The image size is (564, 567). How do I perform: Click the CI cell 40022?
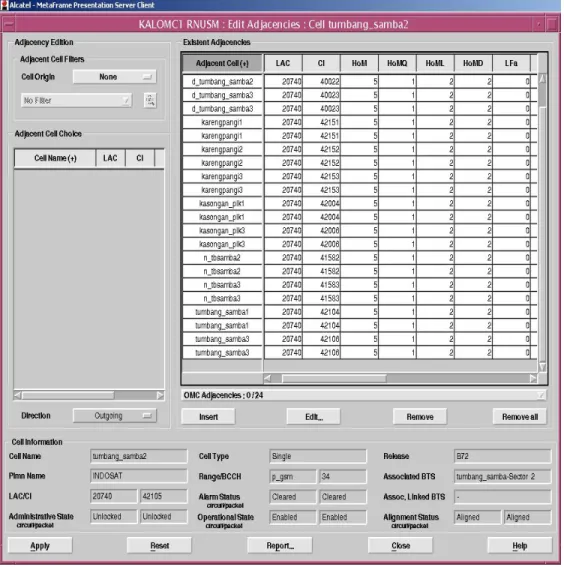321,82
